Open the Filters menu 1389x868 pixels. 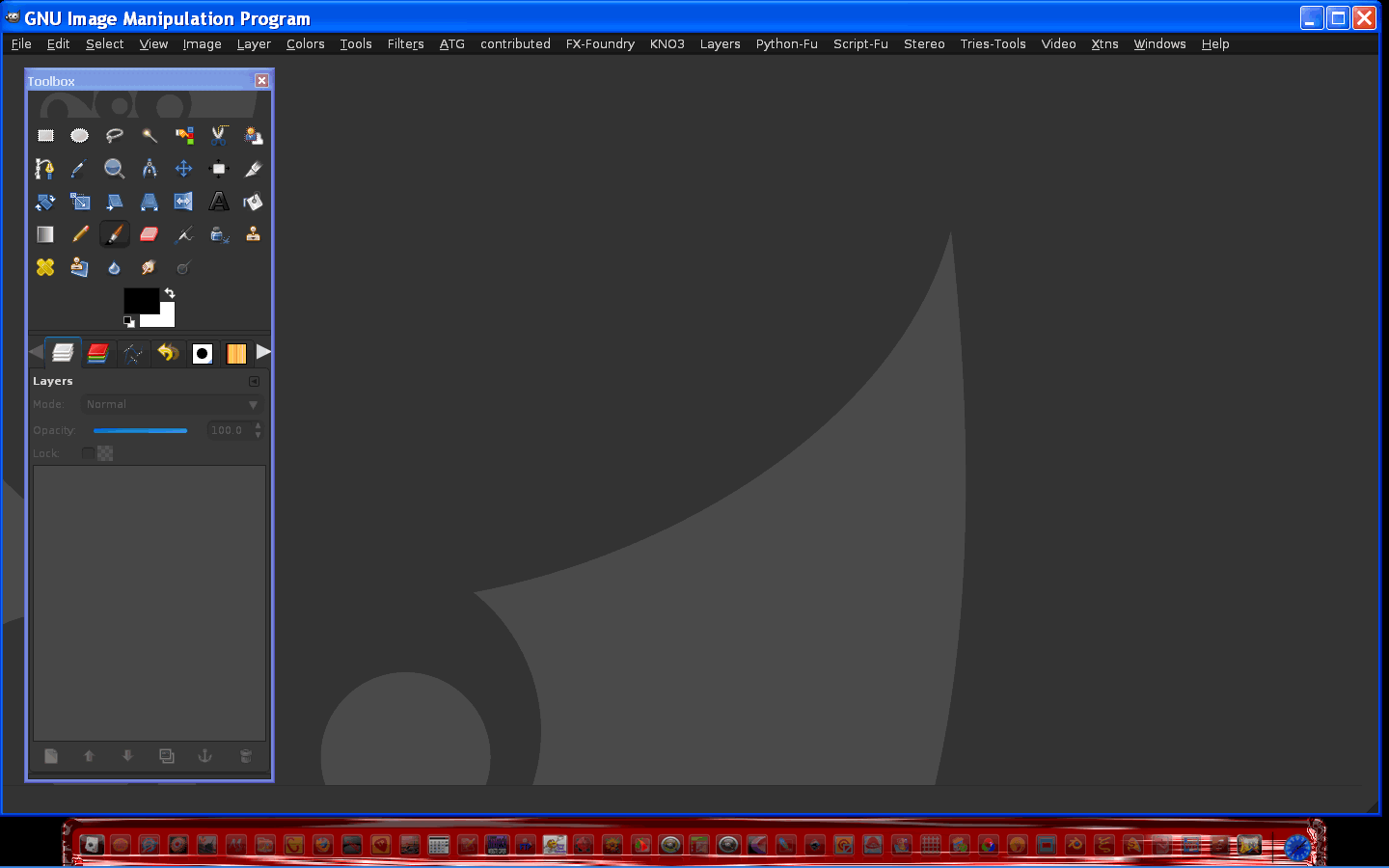406,44
